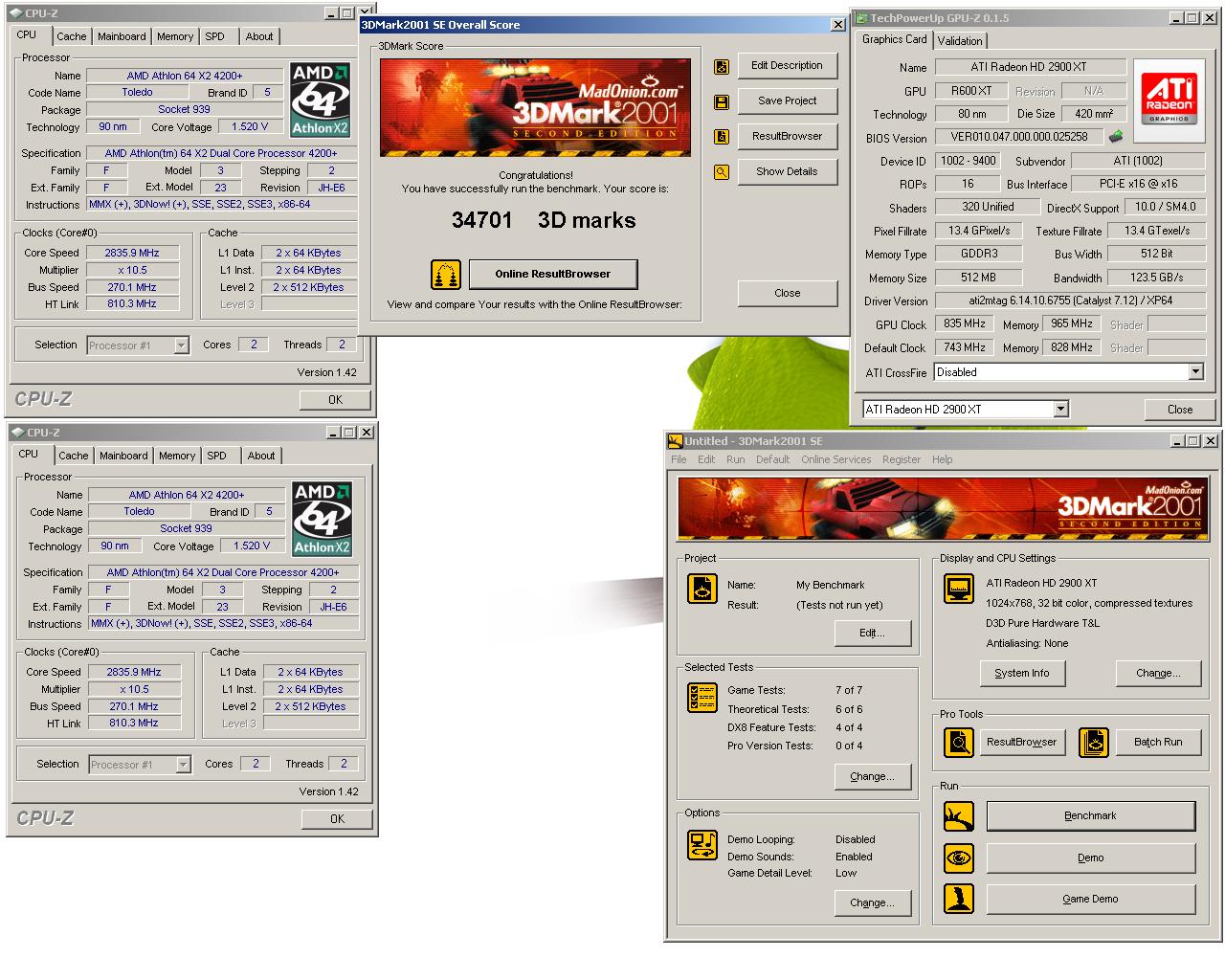Click the Driver Version field in GPU-Z
1225x980 pixels.
1070,301
